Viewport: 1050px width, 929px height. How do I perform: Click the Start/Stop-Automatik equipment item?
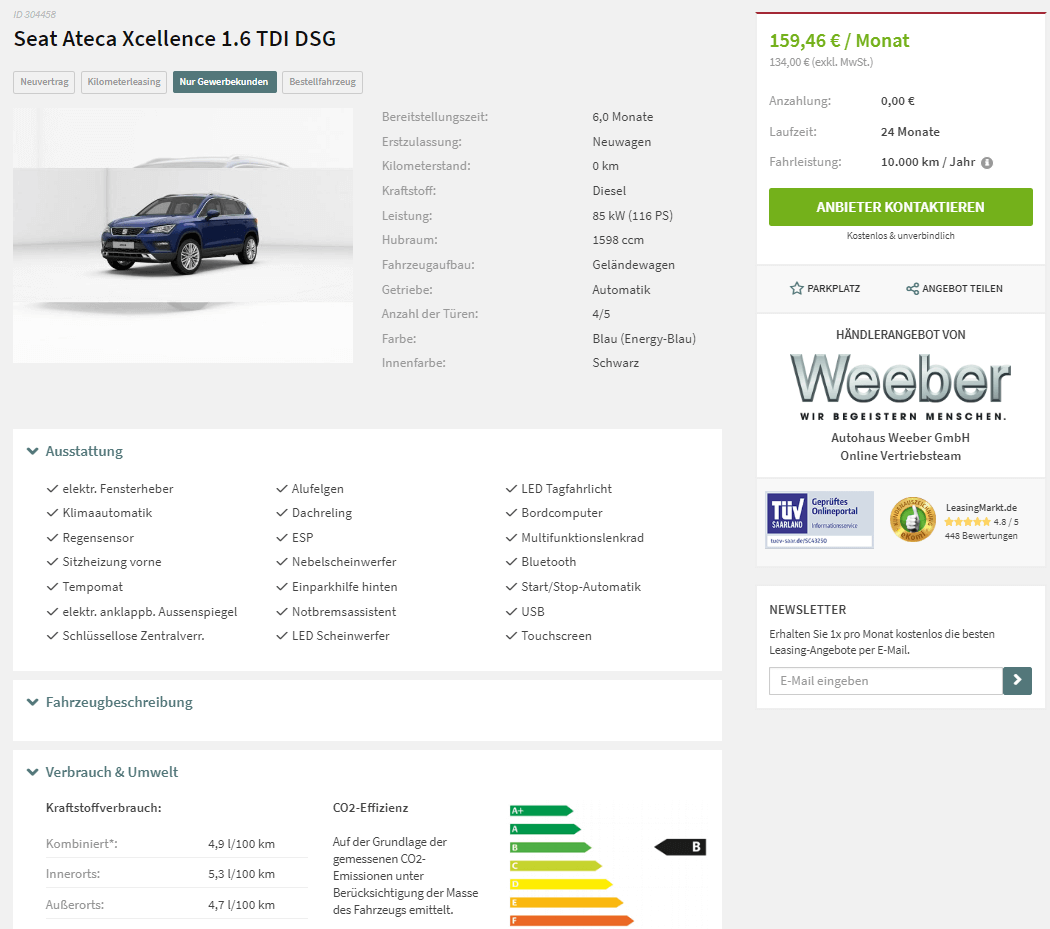click(x=581, y=587)
